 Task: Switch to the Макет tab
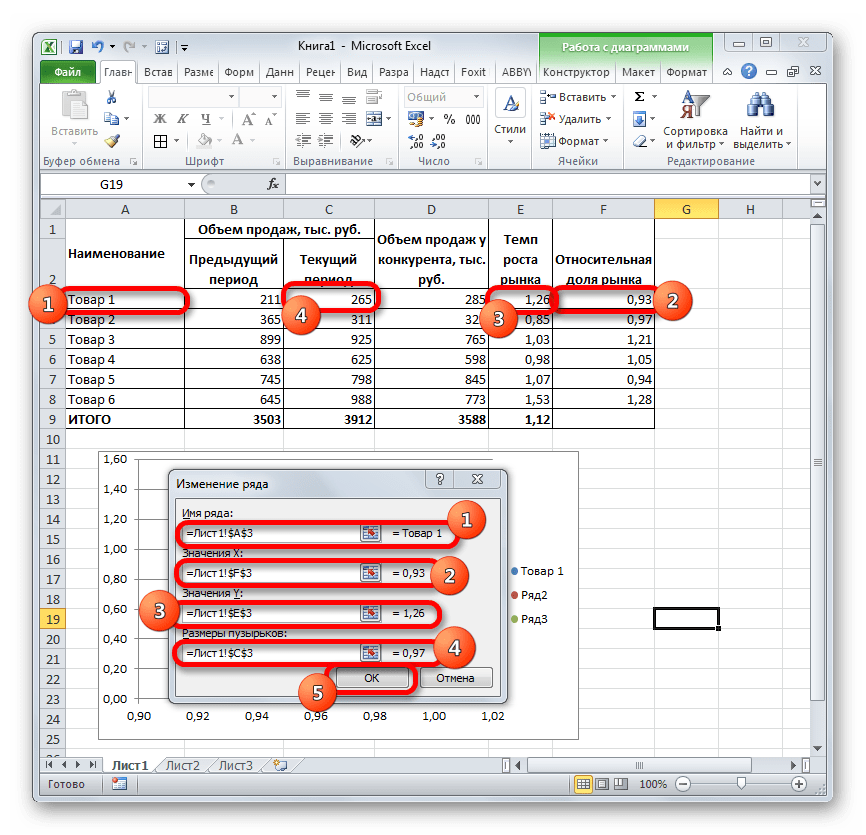coord(638,72)
